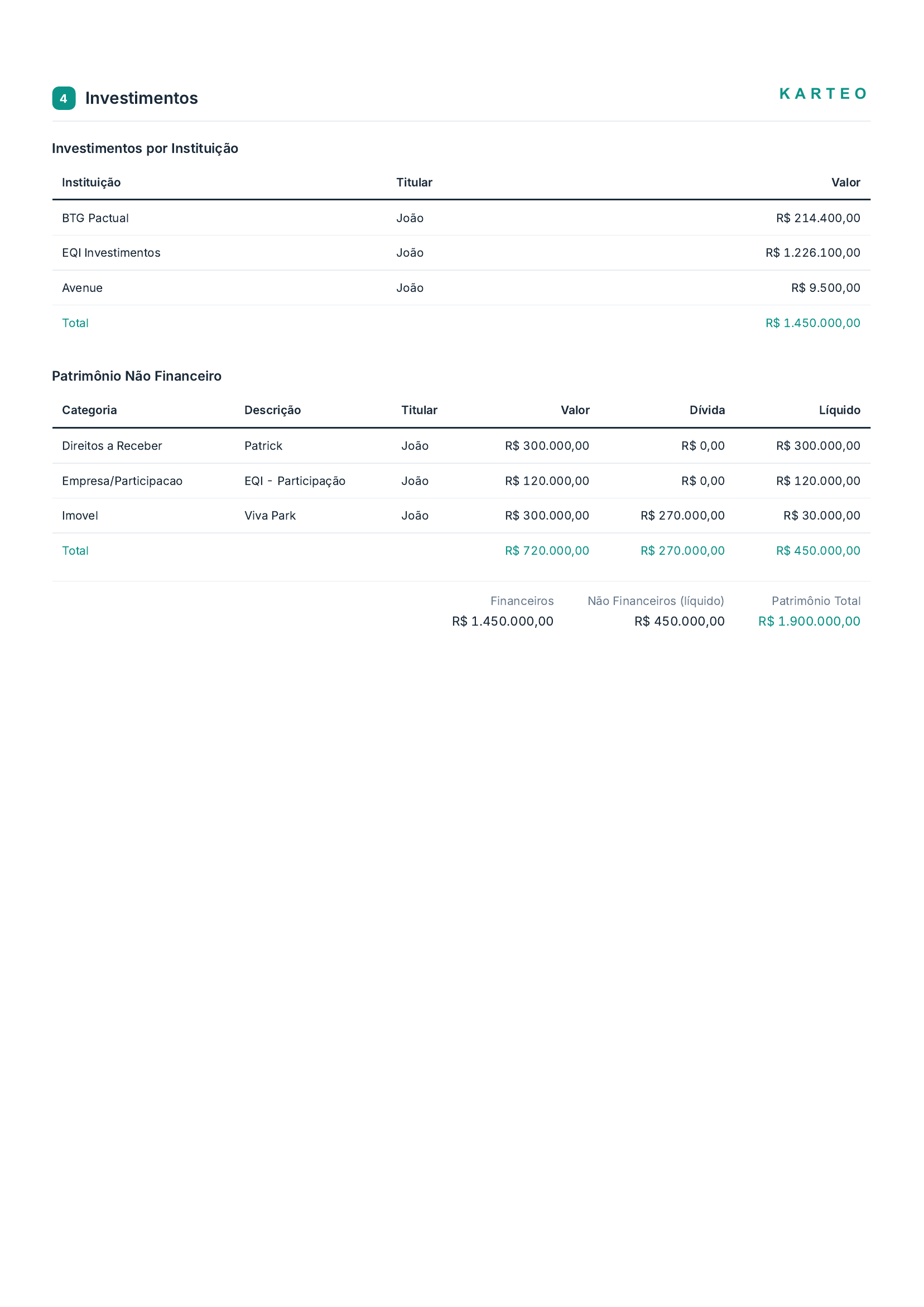Click the KARTEO logo
The width and height of the screenshot is (924, 1307).
point(822,93)
